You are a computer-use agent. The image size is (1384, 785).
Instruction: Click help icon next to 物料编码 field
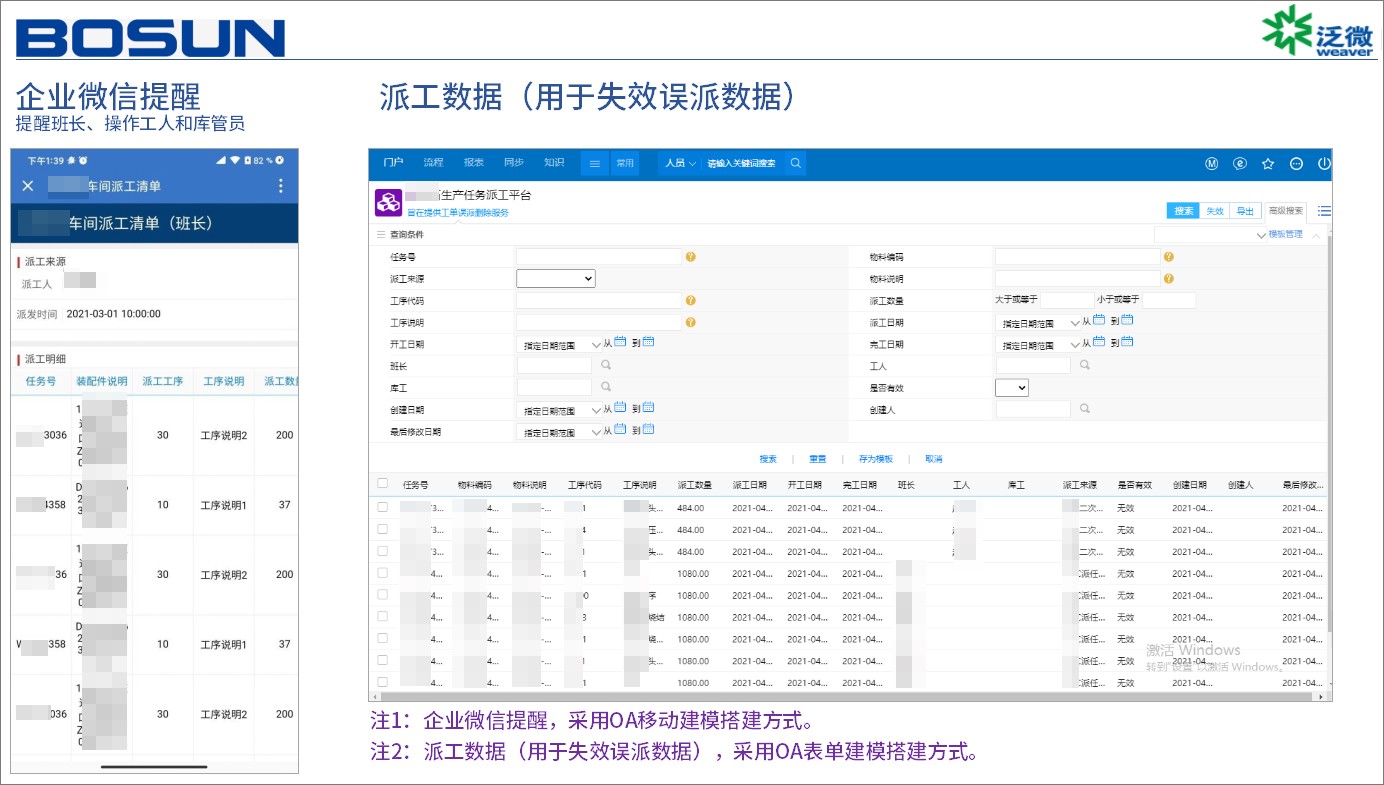point(1168,257)
